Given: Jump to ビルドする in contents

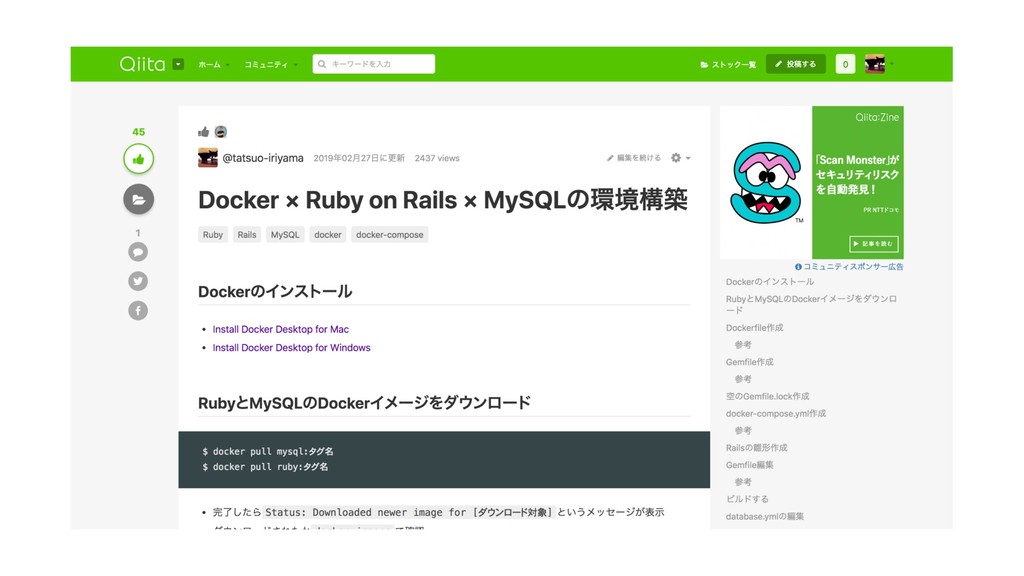Looking at the screenshot, I should tap(747, 499).
